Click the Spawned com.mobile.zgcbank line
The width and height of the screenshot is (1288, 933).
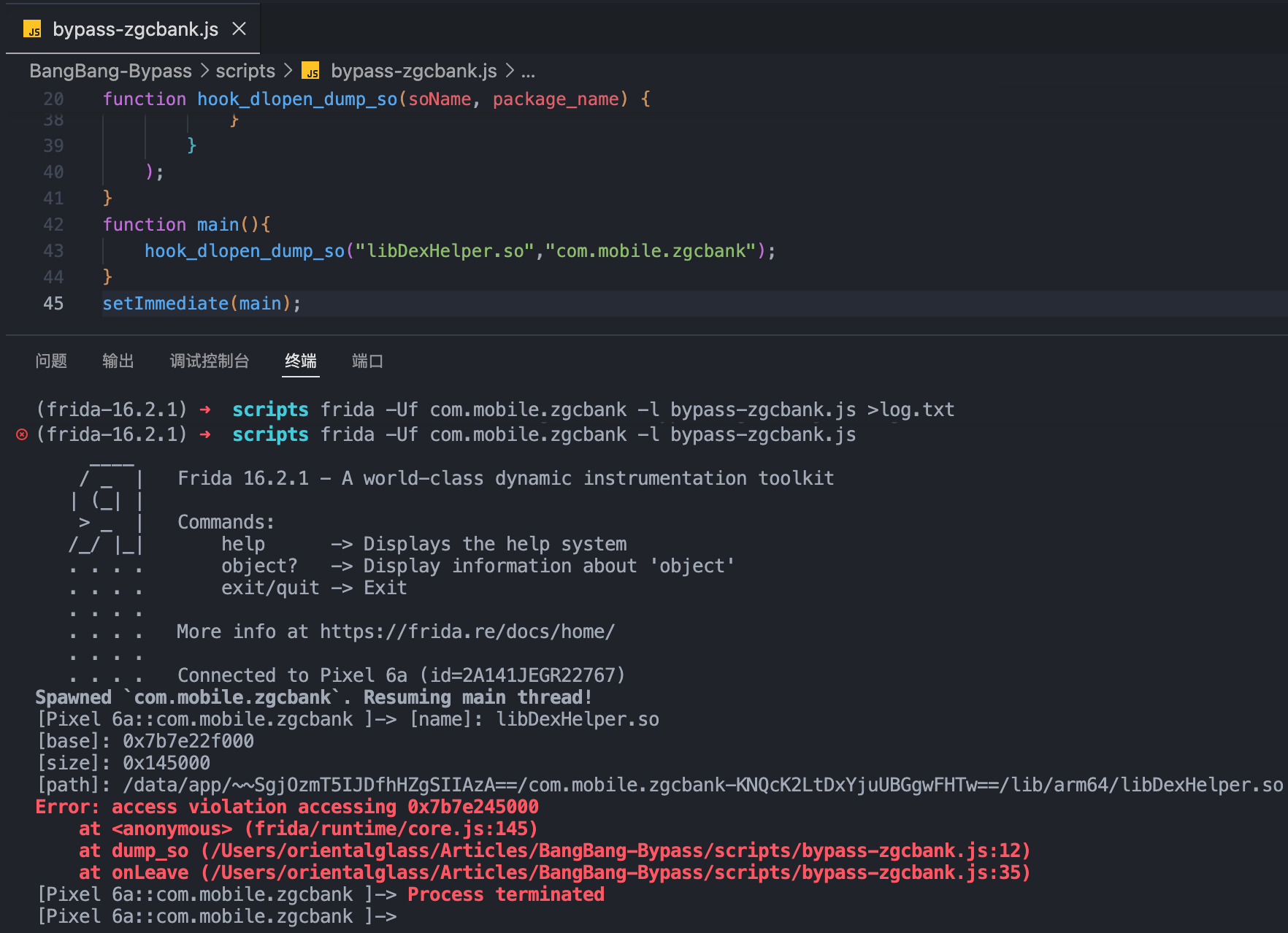click(314, 697)
